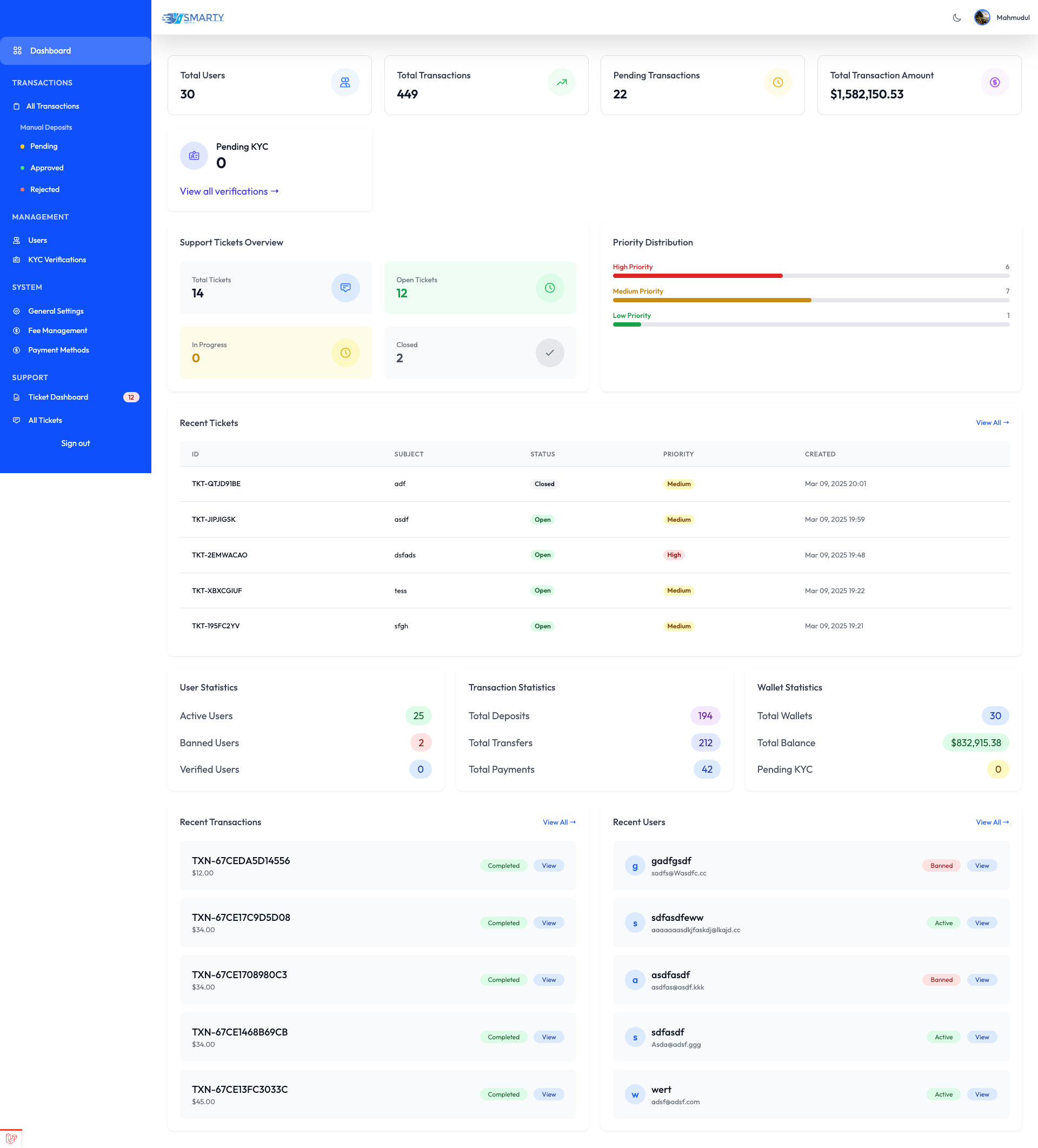The image size is (1038, 1148).
Task: Select the Rejected deposits filter
Action: tap(44, 189)
